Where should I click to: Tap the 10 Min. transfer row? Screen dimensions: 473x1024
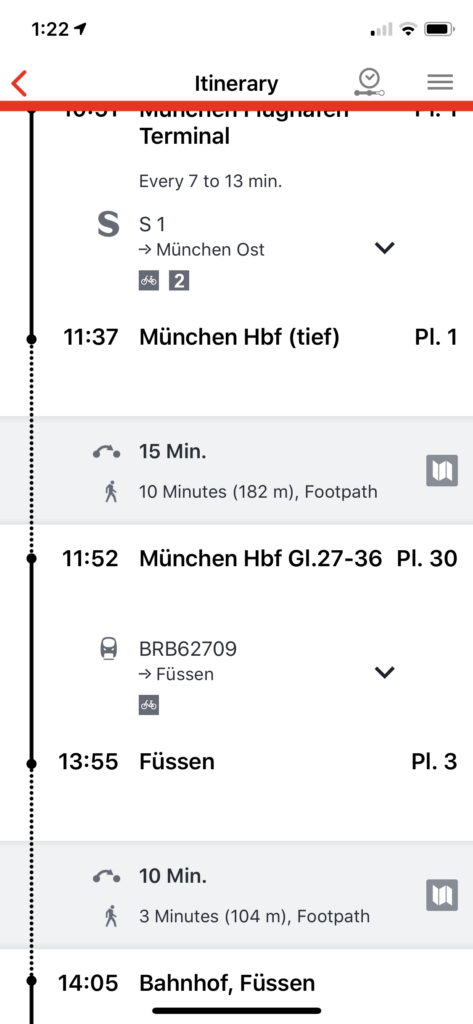(236, 895)
